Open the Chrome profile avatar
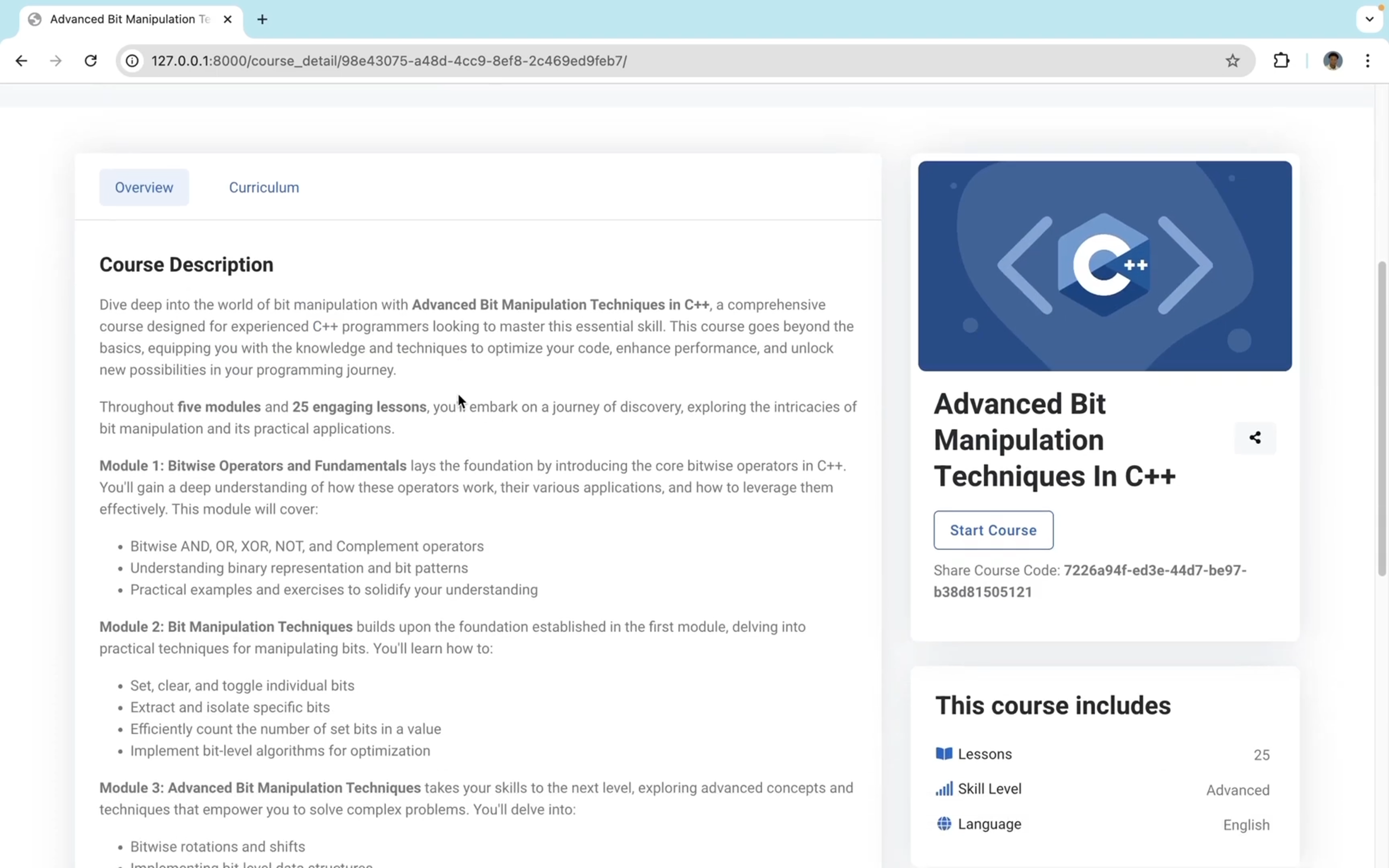 pos(1332,61)
